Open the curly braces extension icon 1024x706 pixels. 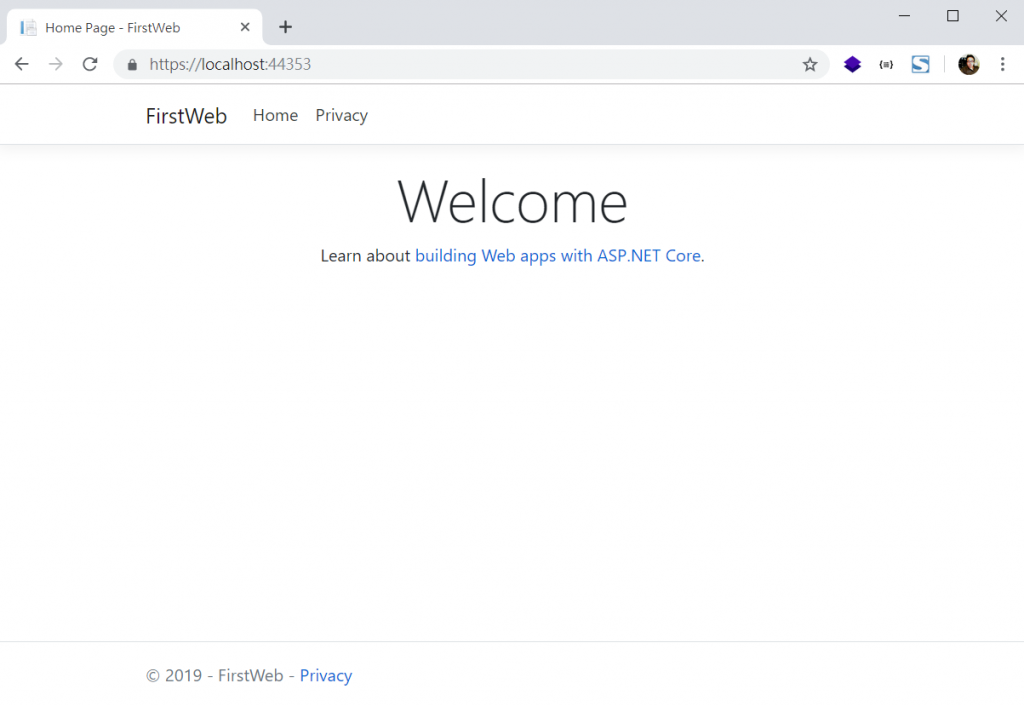coord(886,64)
